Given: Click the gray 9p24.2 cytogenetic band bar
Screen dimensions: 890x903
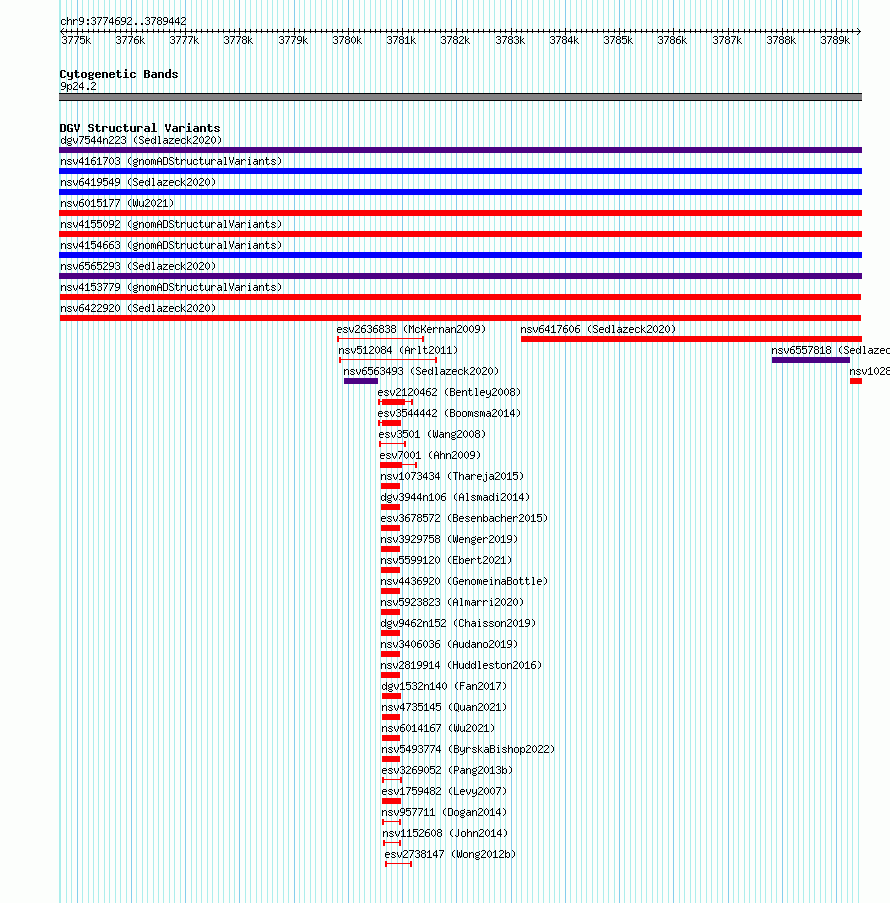Looking at the screenshot, I should pos(460,97).
